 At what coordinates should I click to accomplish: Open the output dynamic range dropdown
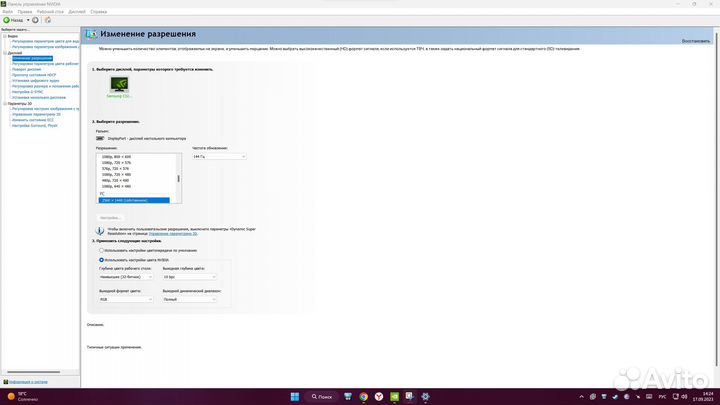pos(189,299)
